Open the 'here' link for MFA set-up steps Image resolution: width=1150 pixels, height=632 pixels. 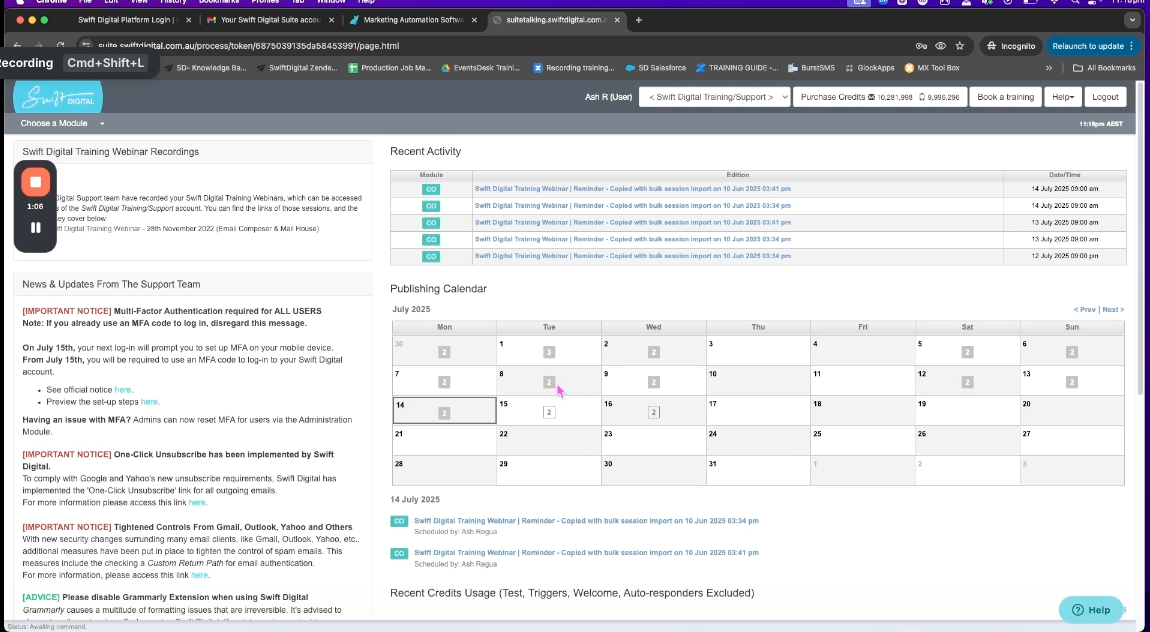[x=149, y=402]
